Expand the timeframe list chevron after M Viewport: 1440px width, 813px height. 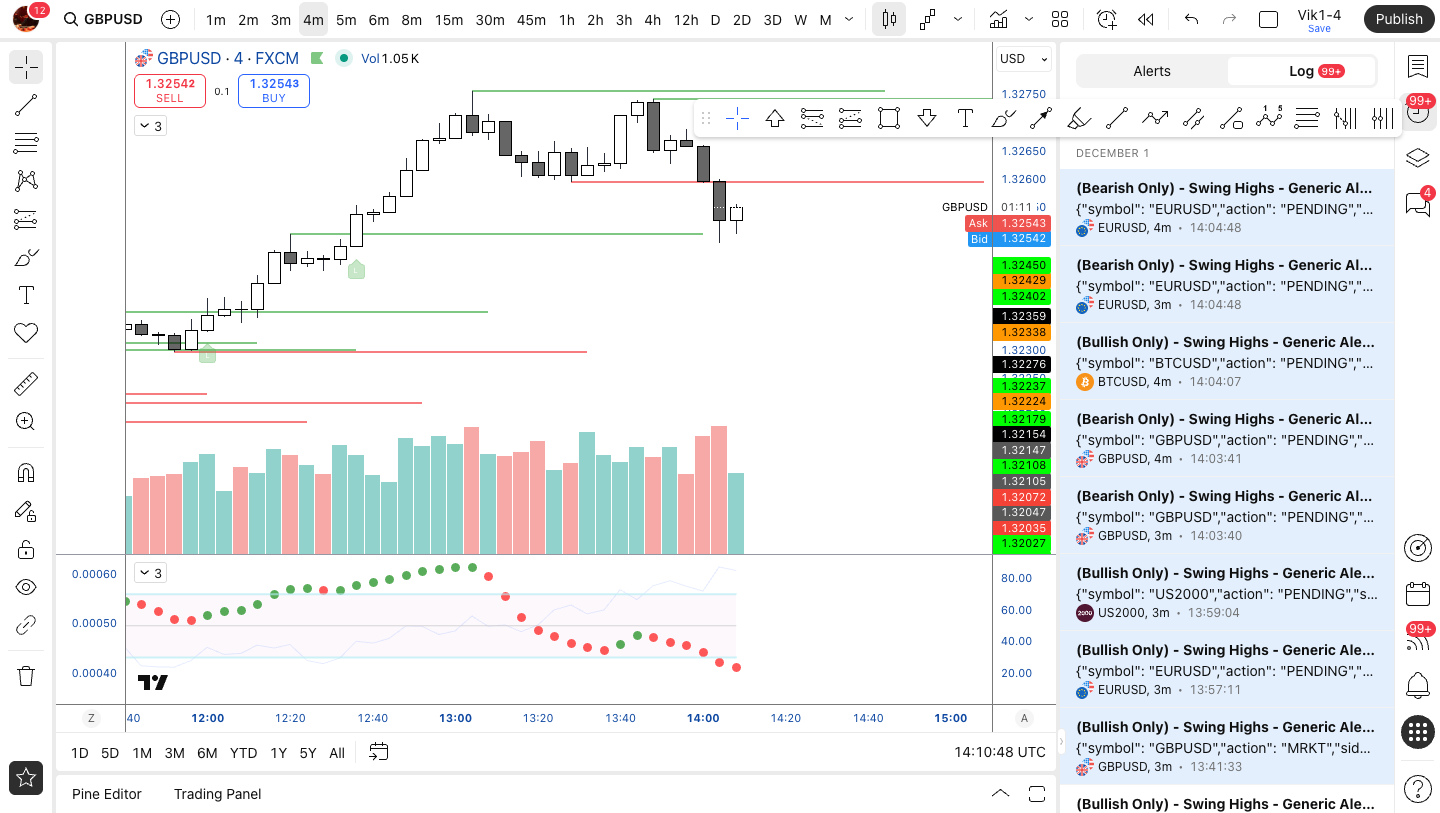pos(849,19)
